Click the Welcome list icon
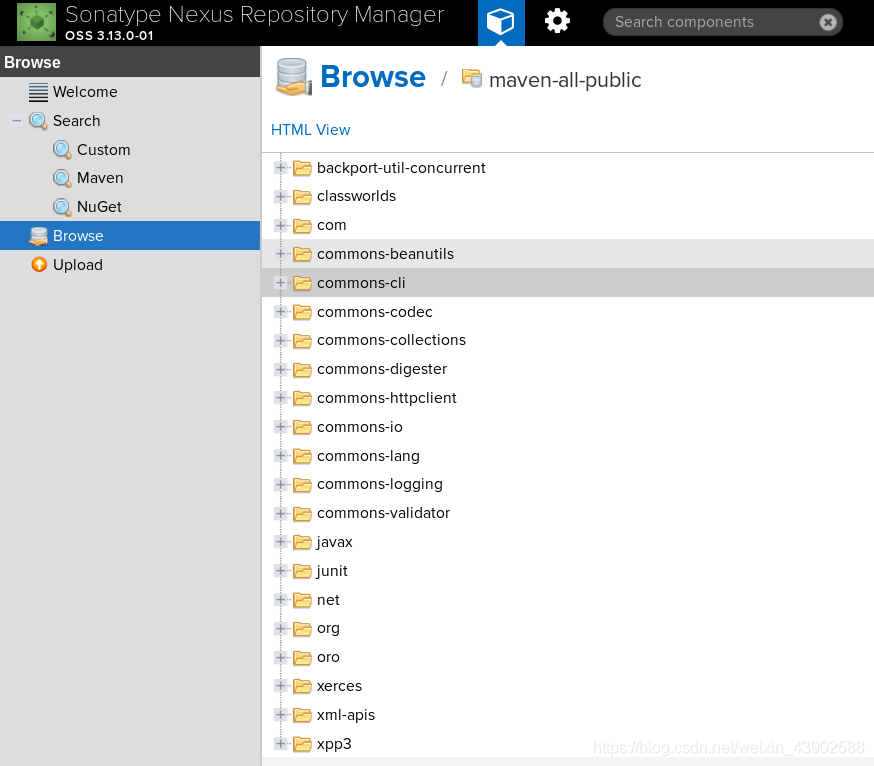Screen dimensions: 874x766 (x=38, y=92)
